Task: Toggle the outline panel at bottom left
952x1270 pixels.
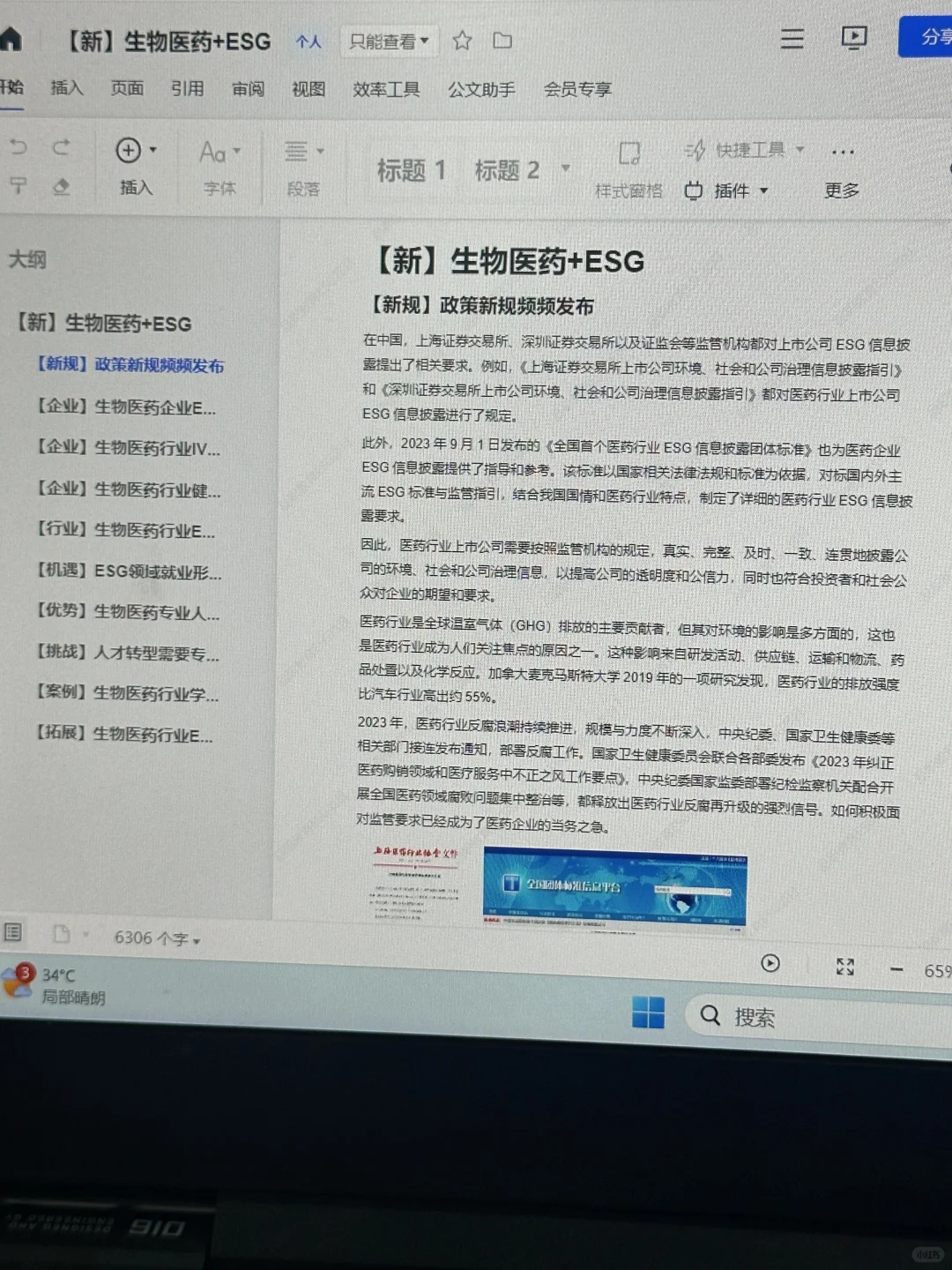Action: pyautogui.click(x=13, y=932)
